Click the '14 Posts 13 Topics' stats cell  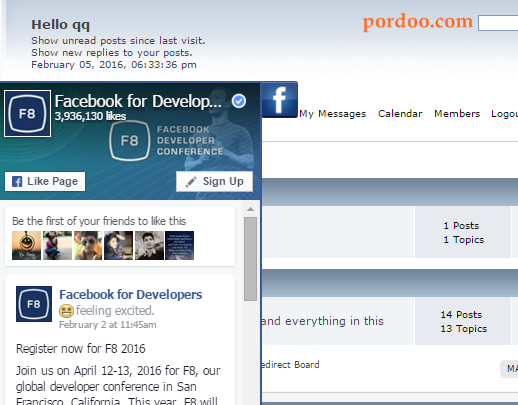pyautogui.click(x=463, y=321)
